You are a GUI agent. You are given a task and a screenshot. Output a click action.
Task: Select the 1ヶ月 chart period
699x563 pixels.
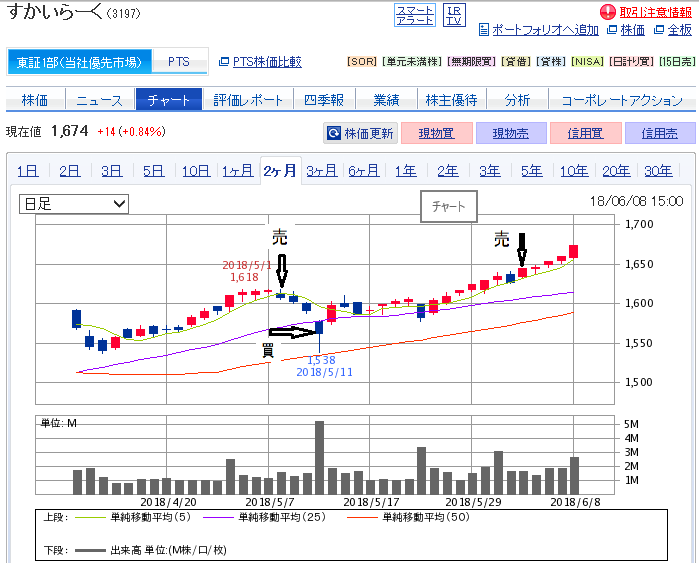[238, 170]
